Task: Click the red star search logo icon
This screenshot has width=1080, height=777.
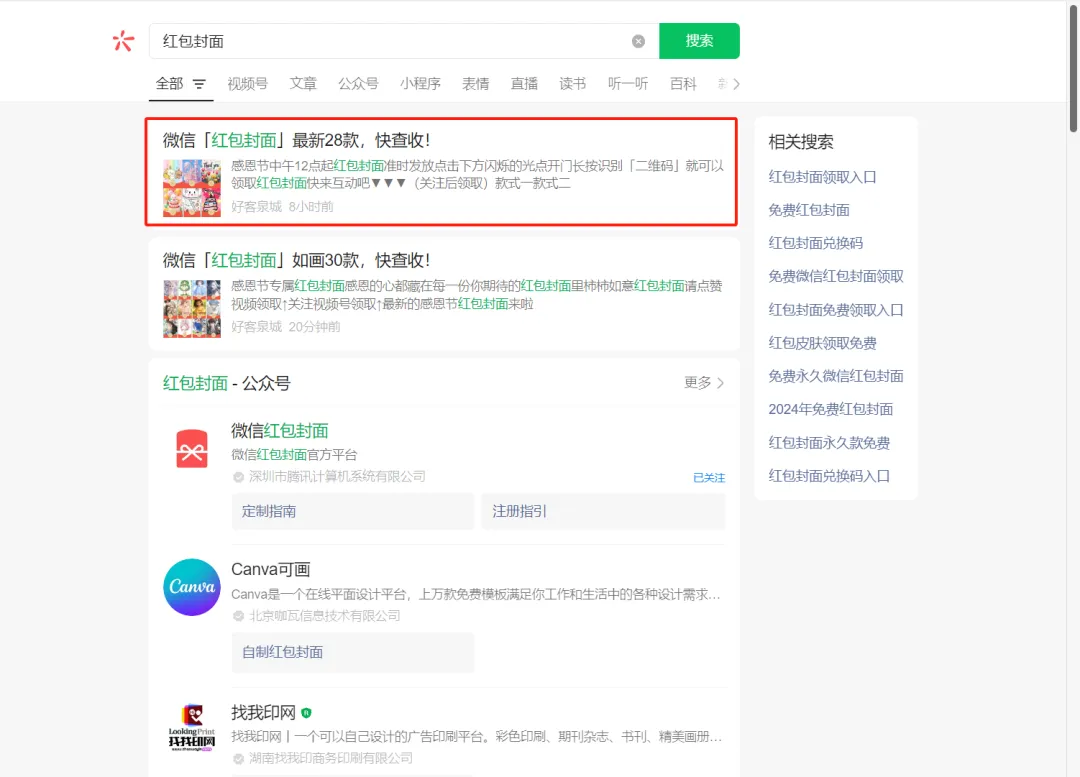Action: 123,41
